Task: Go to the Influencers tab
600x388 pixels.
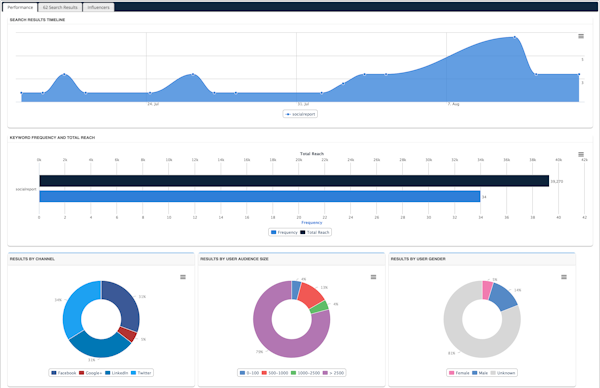Action: [x=98, y=7]
